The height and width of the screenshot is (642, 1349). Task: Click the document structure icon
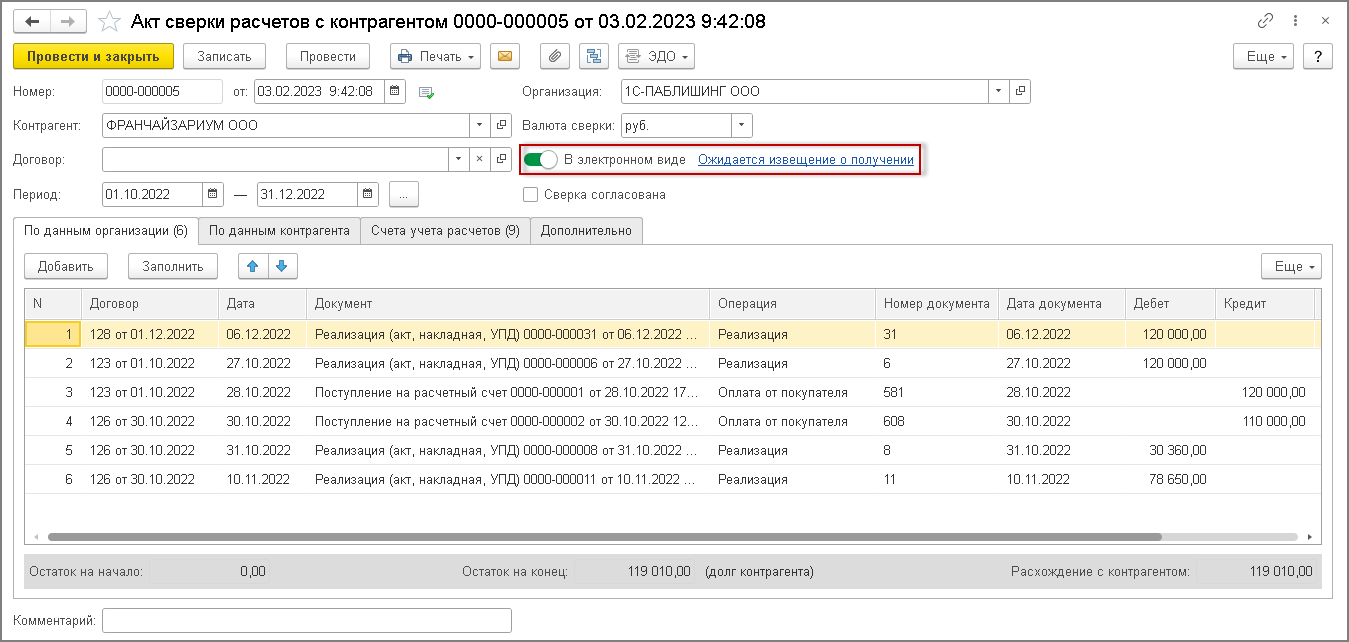coord(594,56)
